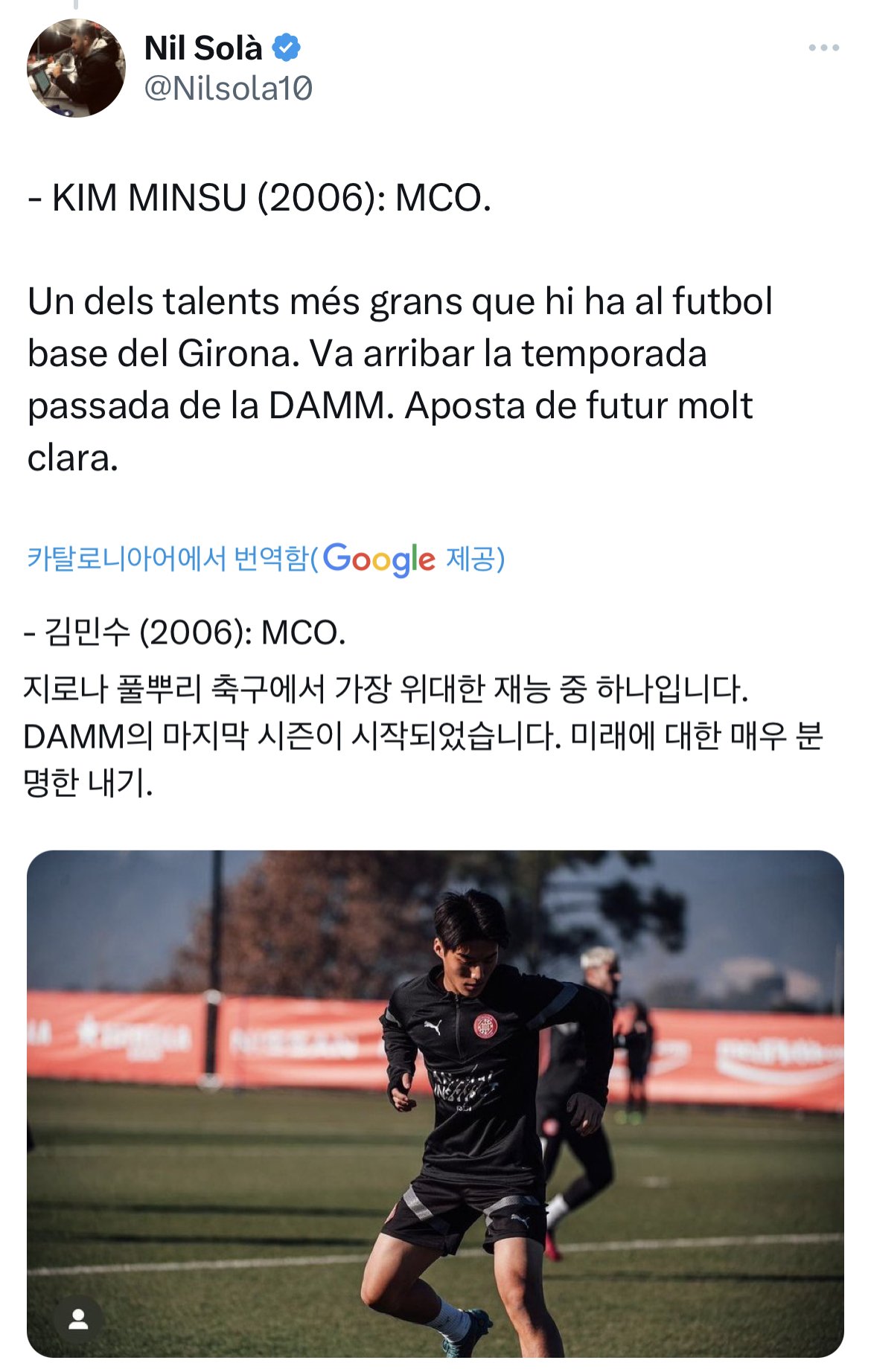Open the three-dot more options menu
The height and width of the screenshot is (1372, 871).
tap(823, 48)
